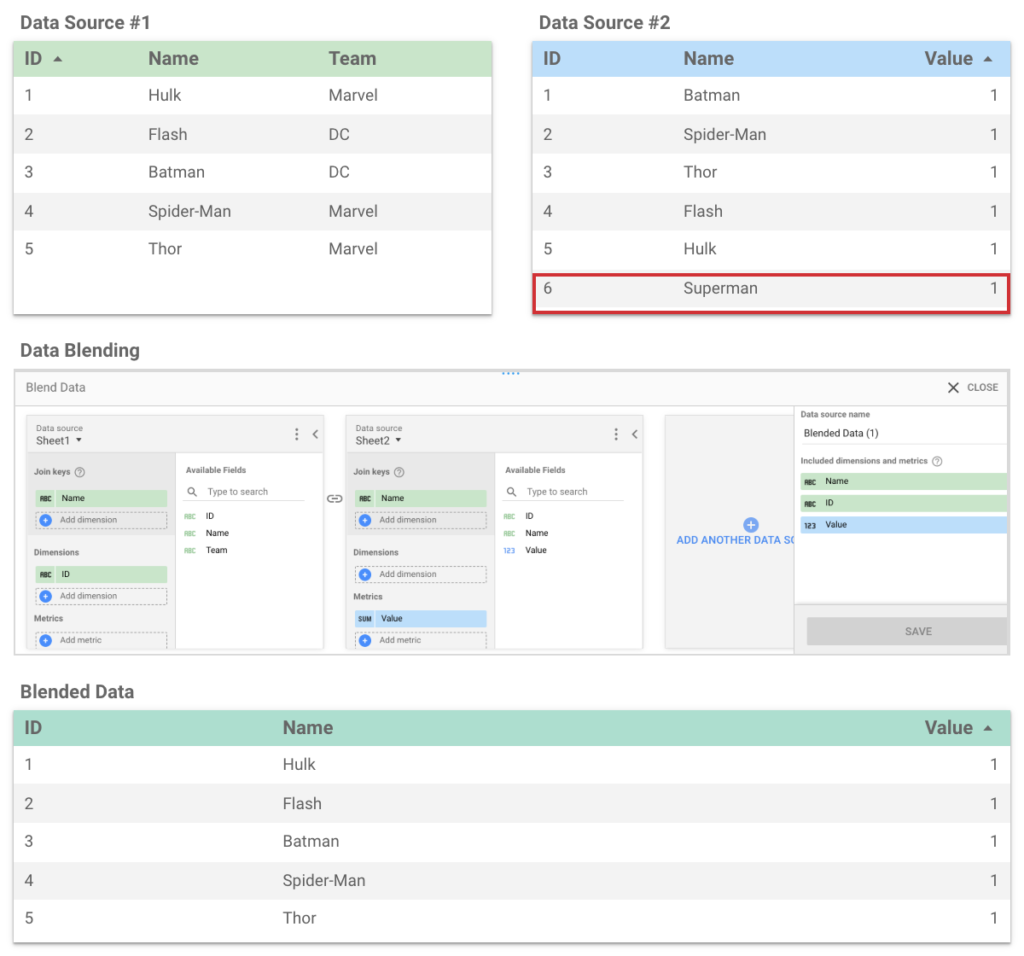Click the Join keys help icon in Sheet1
Image resolution: width=1024 pixels, height=956 pixels.
[x=80, y=473]
